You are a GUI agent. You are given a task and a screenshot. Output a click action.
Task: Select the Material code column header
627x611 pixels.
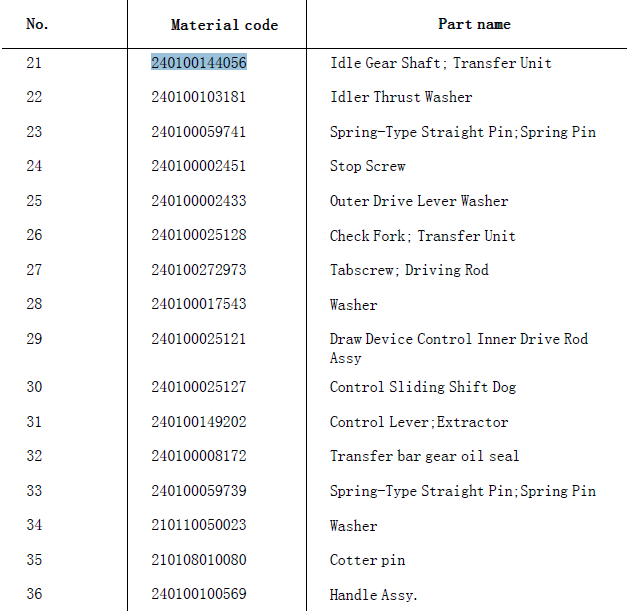224,25
